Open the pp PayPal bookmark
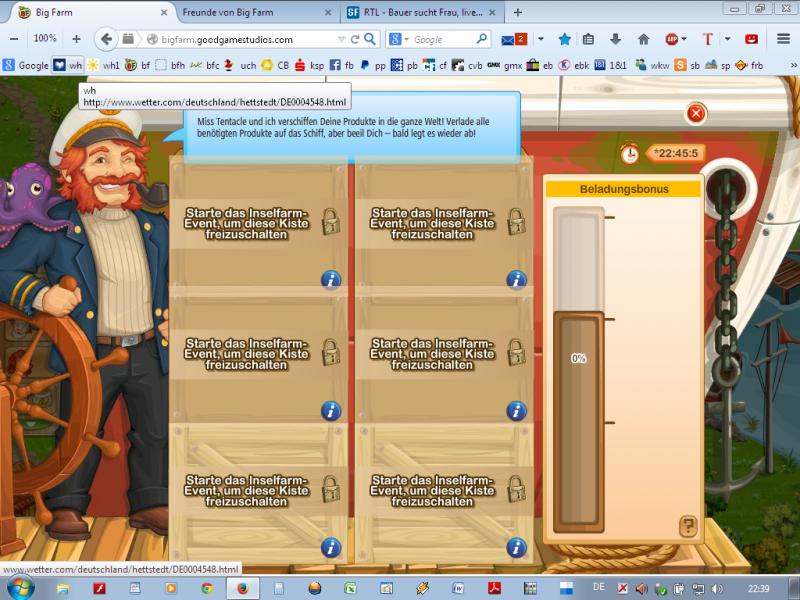This screenshot has width=800, height=600. [x=373, y=65]
